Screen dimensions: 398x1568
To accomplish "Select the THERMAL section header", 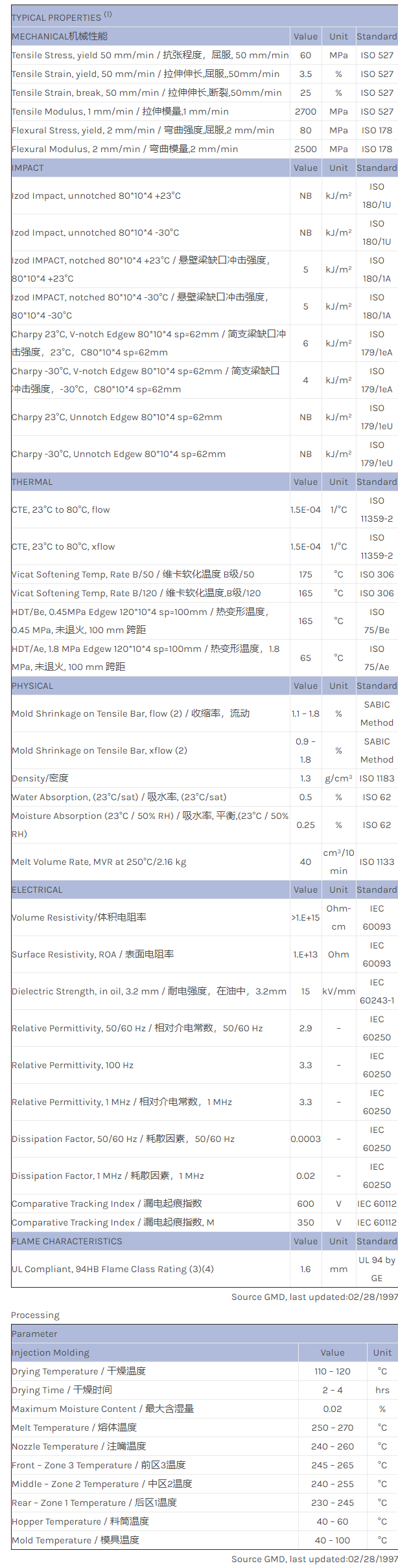I will click(x=32, y=482).
